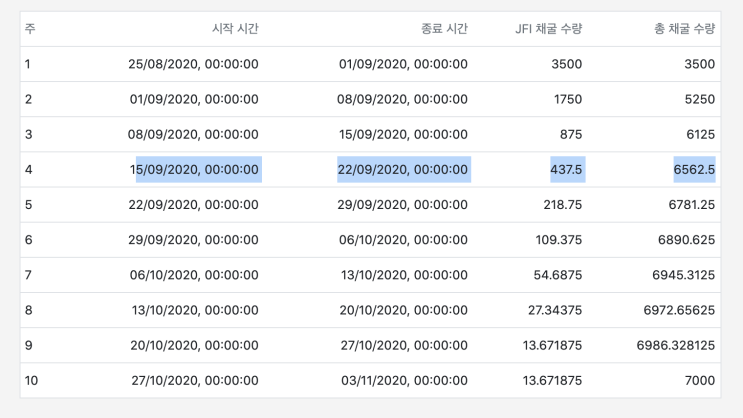Click JFI amount 109.375
This screenshot has height=418, width=743.
(x=559, y=239)
